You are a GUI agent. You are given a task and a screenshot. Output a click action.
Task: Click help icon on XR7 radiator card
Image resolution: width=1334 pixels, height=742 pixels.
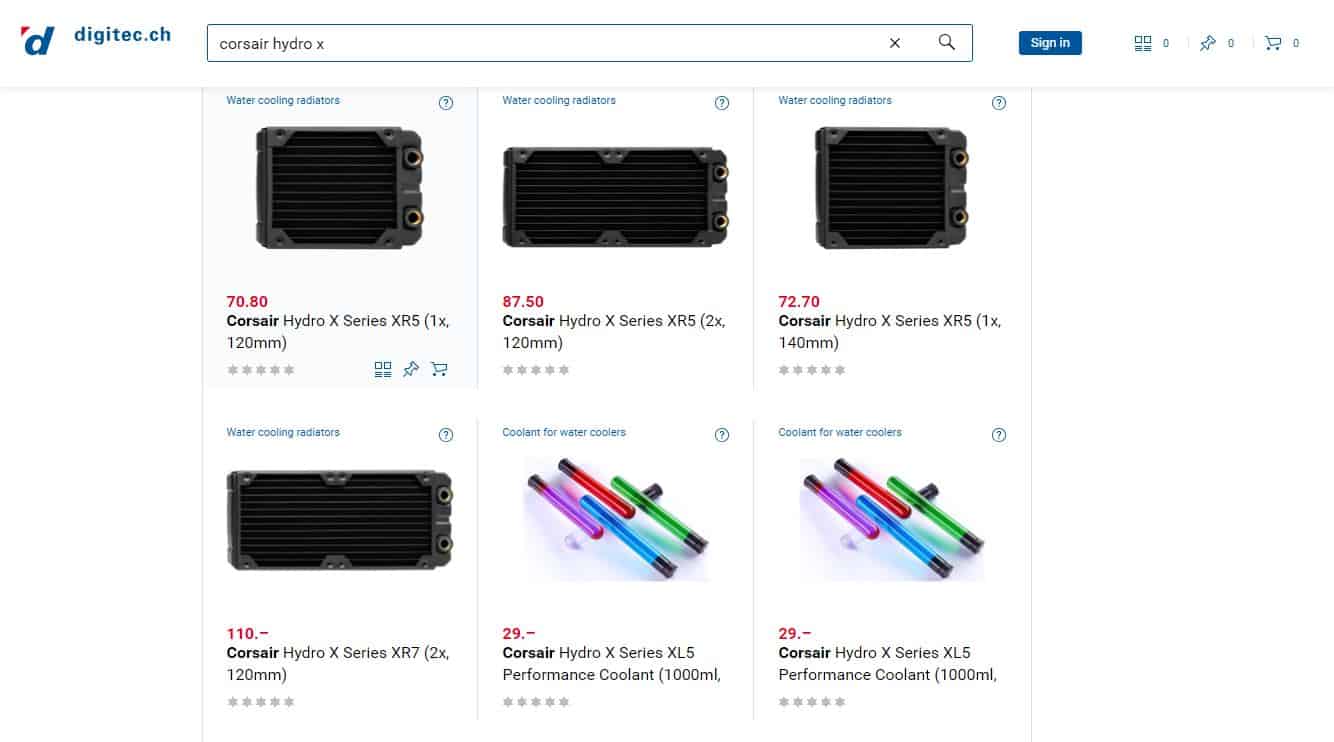pyautogui.click(x=446, y=435)
